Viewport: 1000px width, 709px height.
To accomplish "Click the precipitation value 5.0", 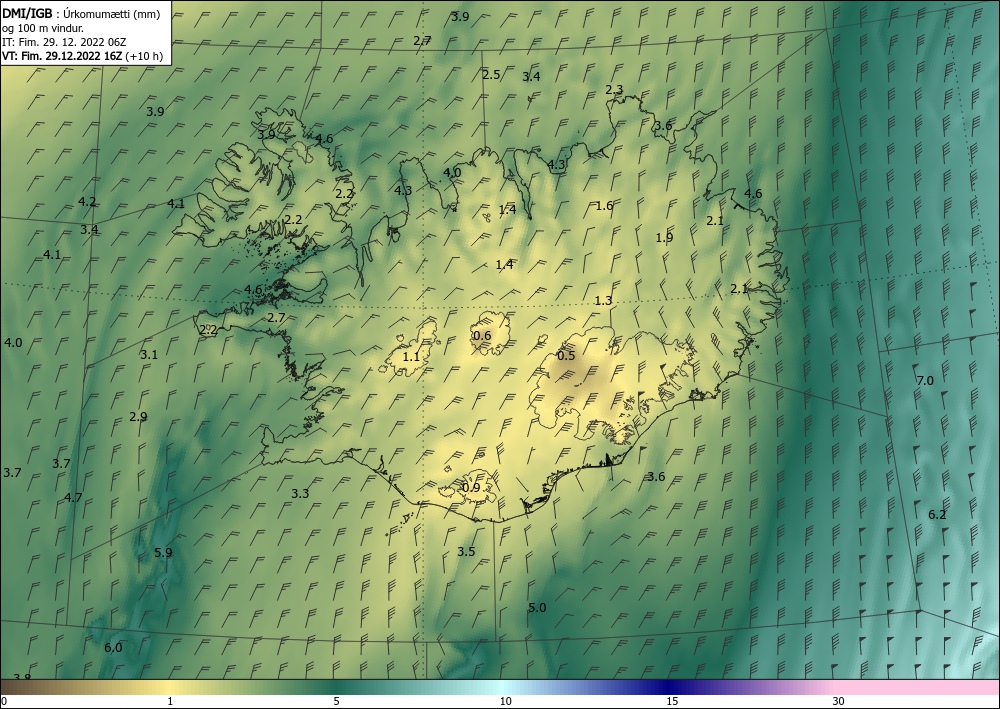I will (537, 608).
